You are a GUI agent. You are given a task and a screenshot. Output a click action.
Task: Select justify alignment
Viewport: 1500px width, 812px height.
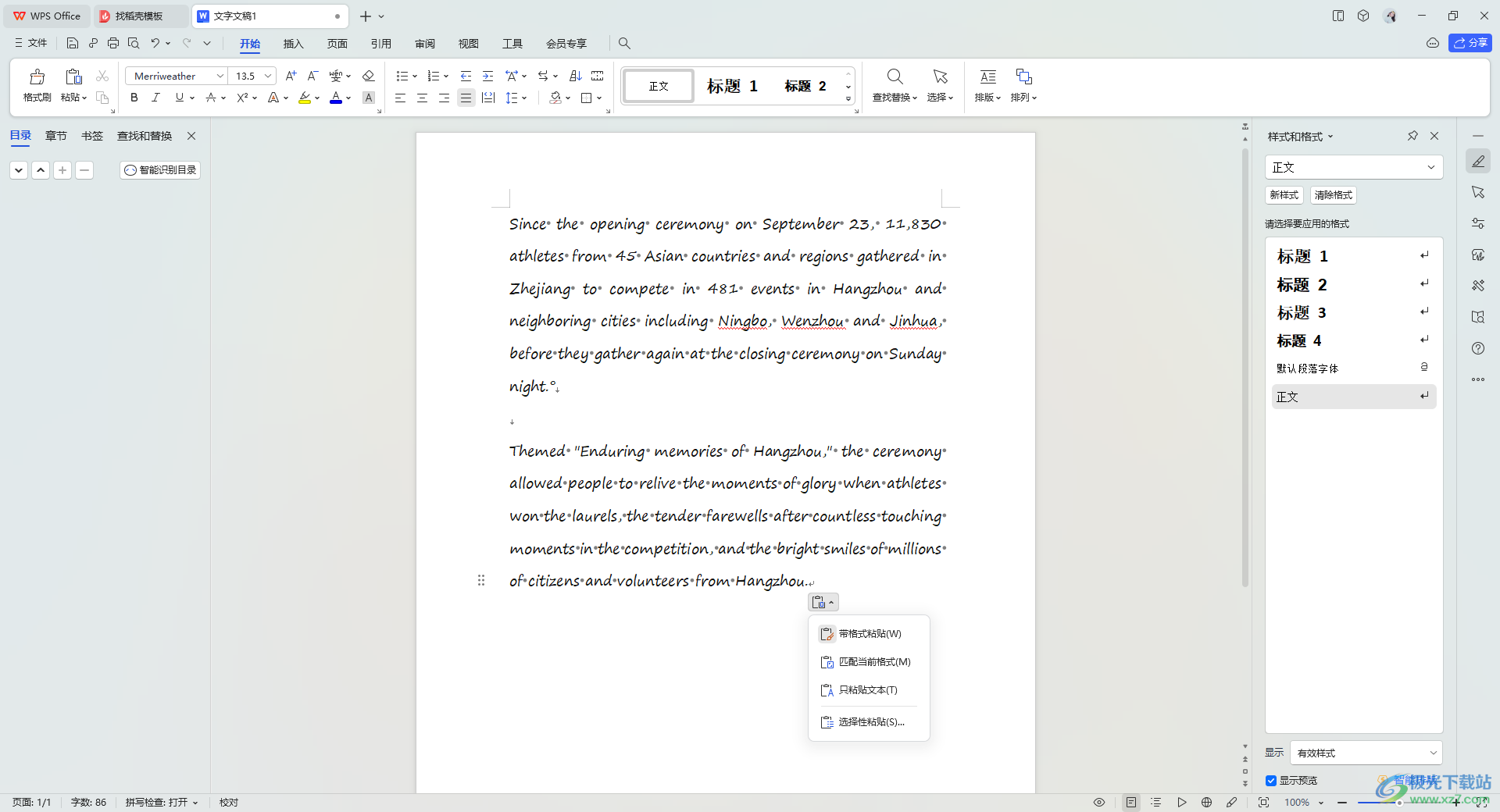(466, 98)
